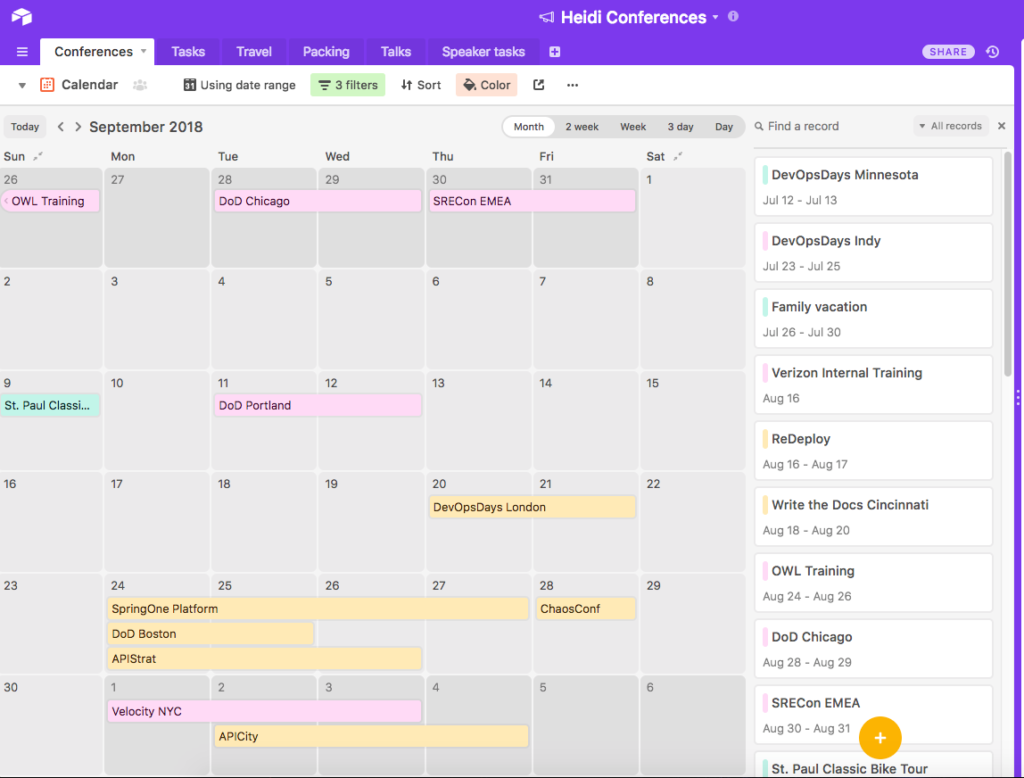Screen dimensions: 1024x778
Task: Open SpringOne Platform calendar event
Action: [x=318, y=609]
